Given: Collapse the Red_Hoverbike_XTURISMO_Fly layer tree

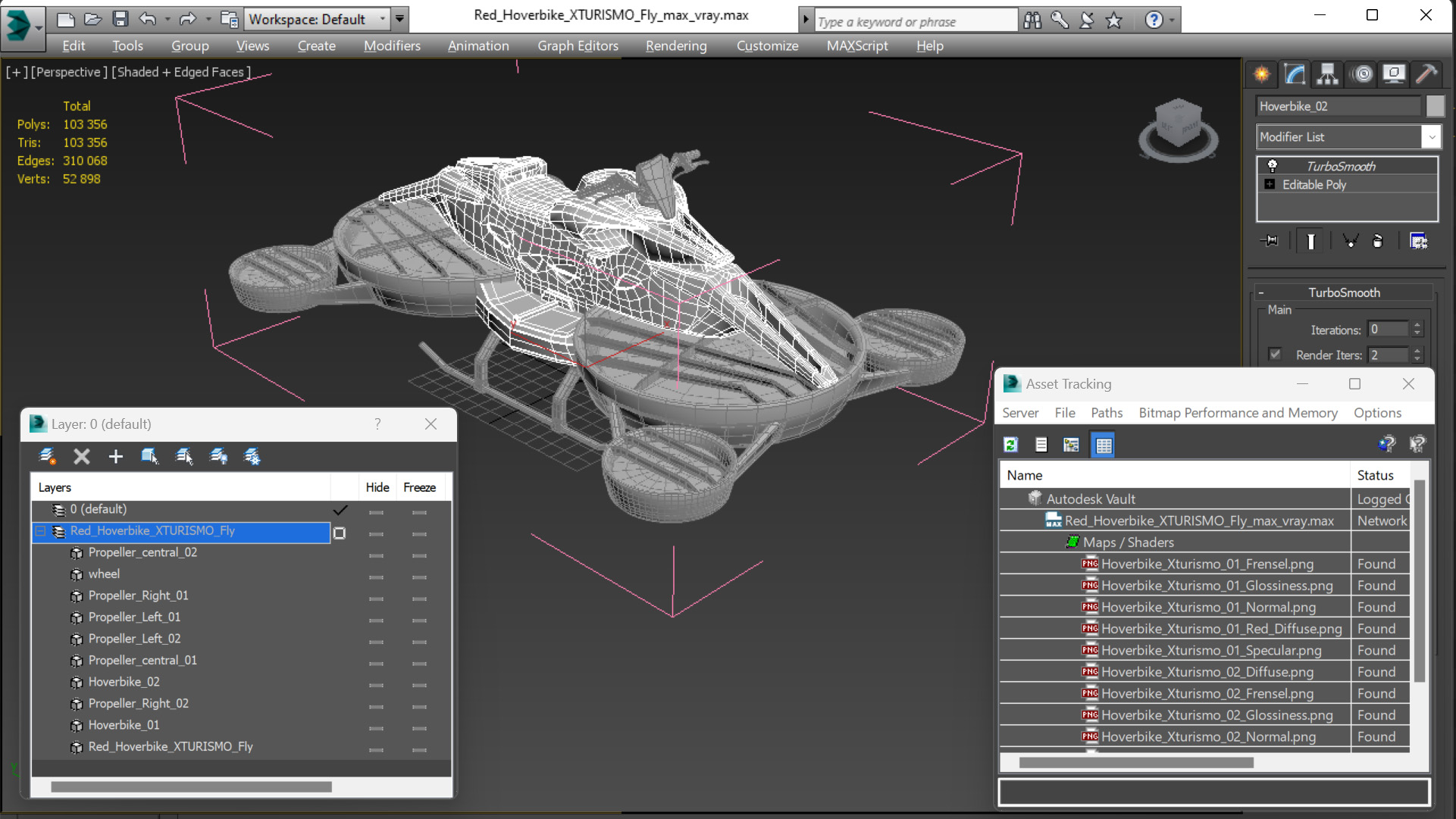Looking at the screenshot, I should (x=41, y=531).
